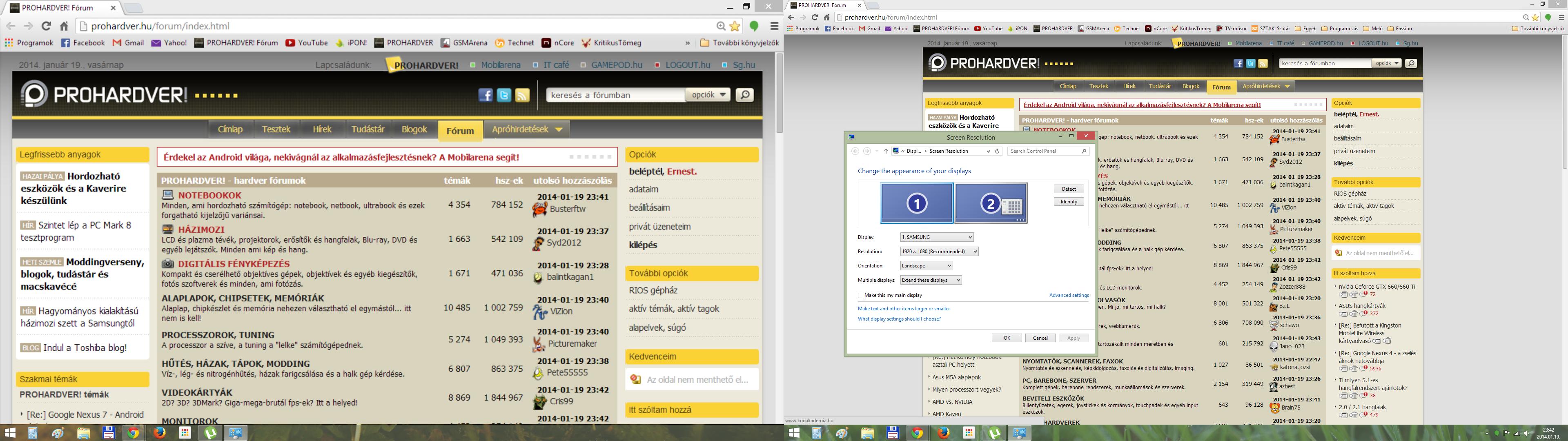This screenshot has width=1568, height=441.
Task: Open Hírek tab on the left page
Action: coord(322,129)
